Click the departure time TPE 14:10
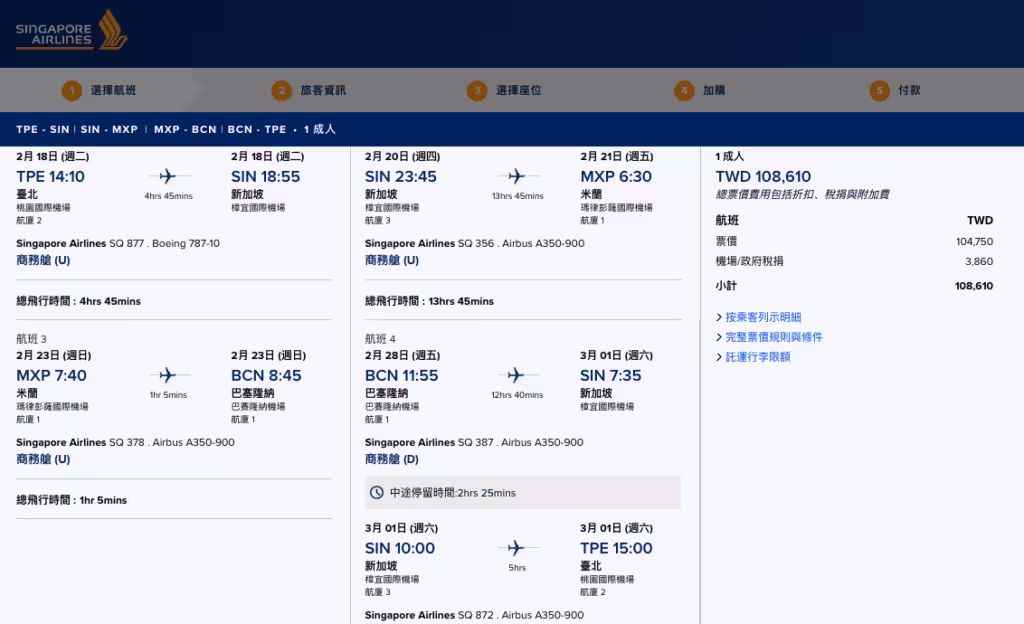The height and width of the screenshot is (624, 1024). coord(50,176)
